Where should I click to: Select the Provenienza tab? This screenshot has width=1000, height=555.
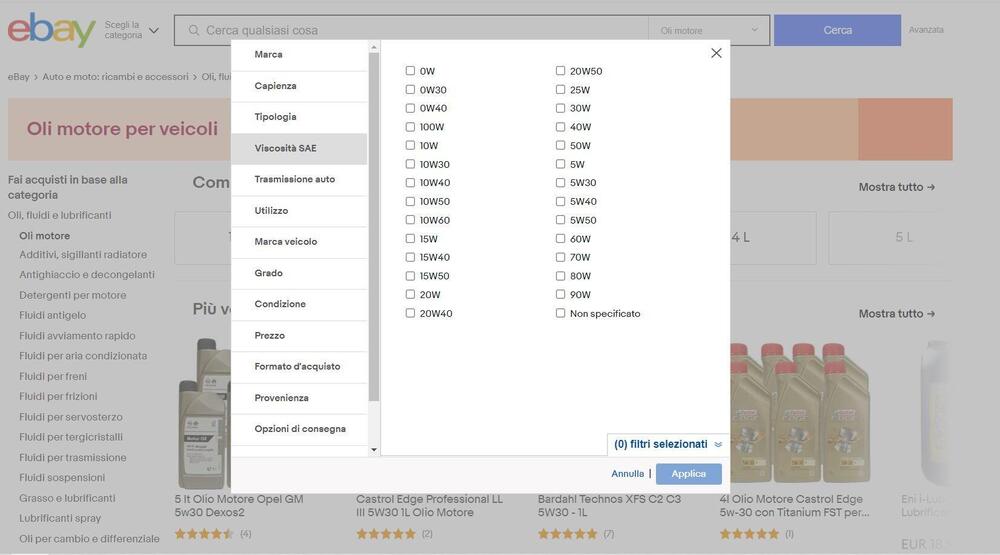point(299,399)
